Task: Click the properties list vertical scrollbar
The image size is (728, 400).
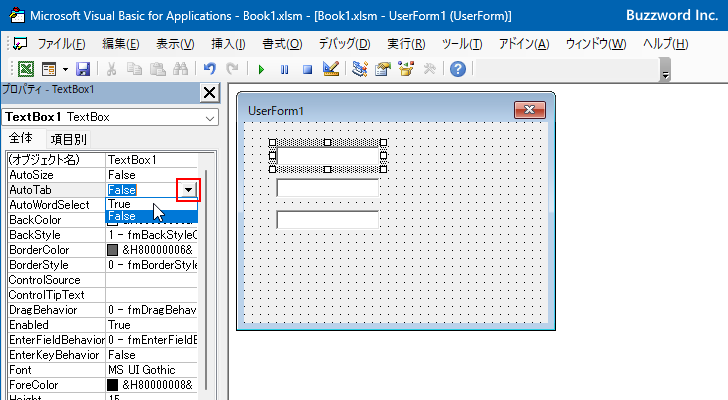Action: click(206, 280)
